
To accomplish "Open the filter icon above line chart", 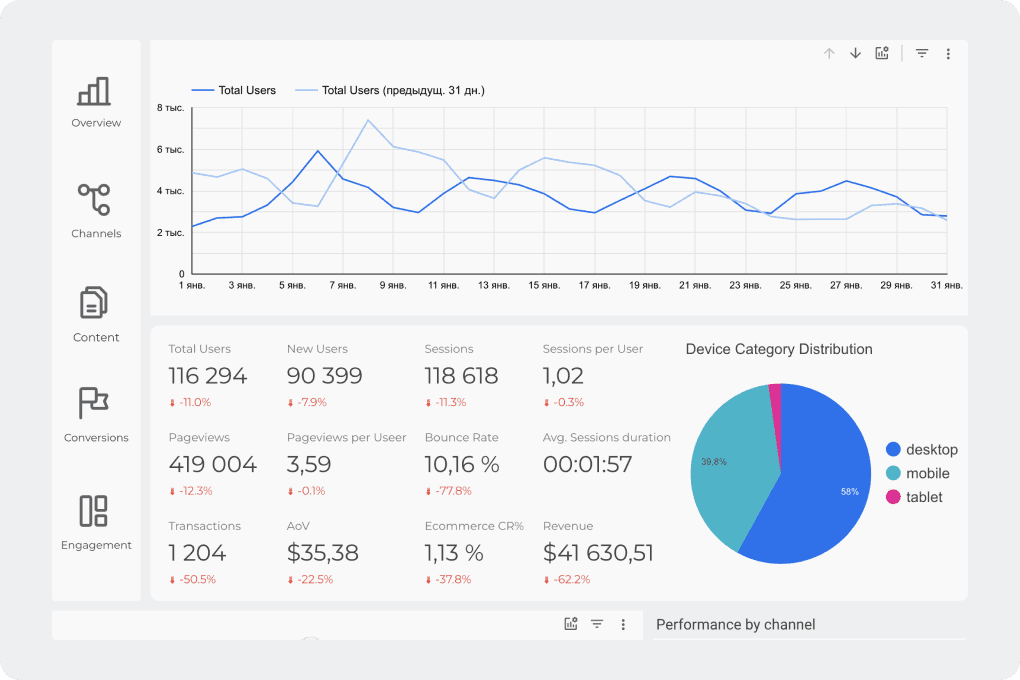I will (922, 53).
